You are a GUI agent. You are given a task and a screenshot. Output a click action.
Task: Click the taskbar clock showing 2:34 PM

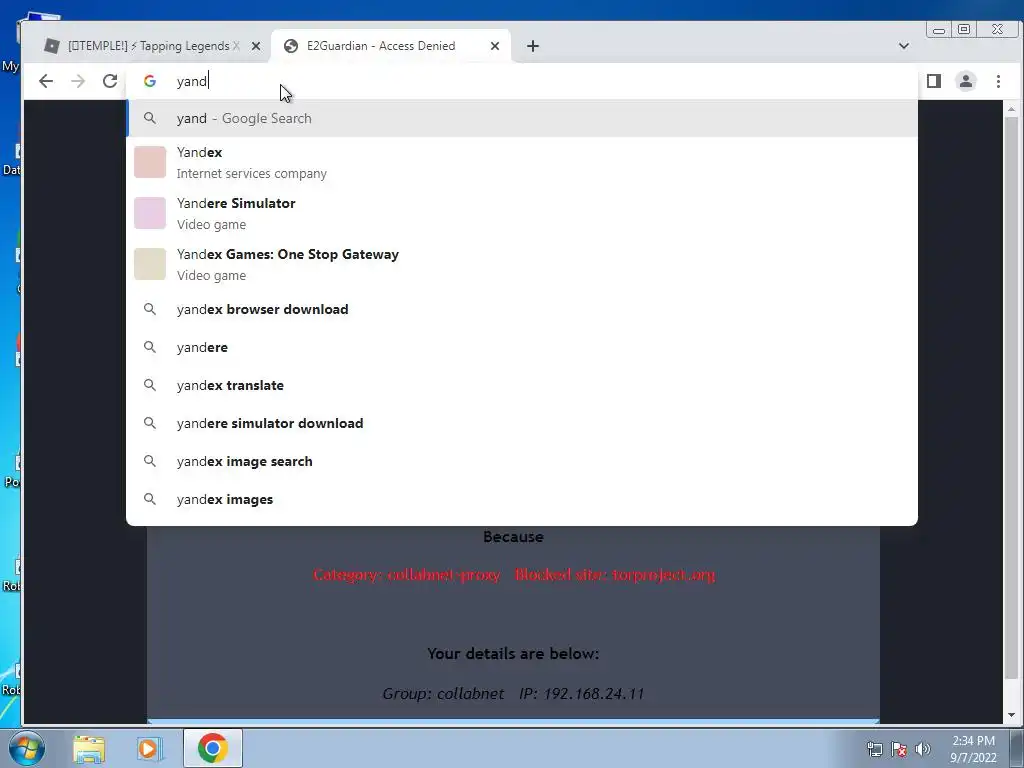pos(973,749)
